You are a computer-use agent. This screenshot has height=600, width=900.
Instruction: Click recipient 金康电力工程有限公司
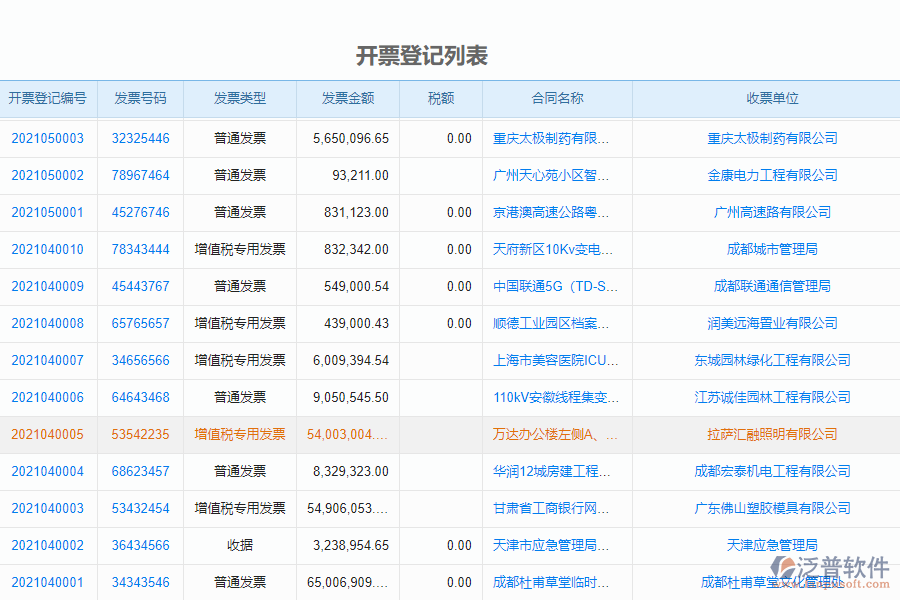point(773,175)
